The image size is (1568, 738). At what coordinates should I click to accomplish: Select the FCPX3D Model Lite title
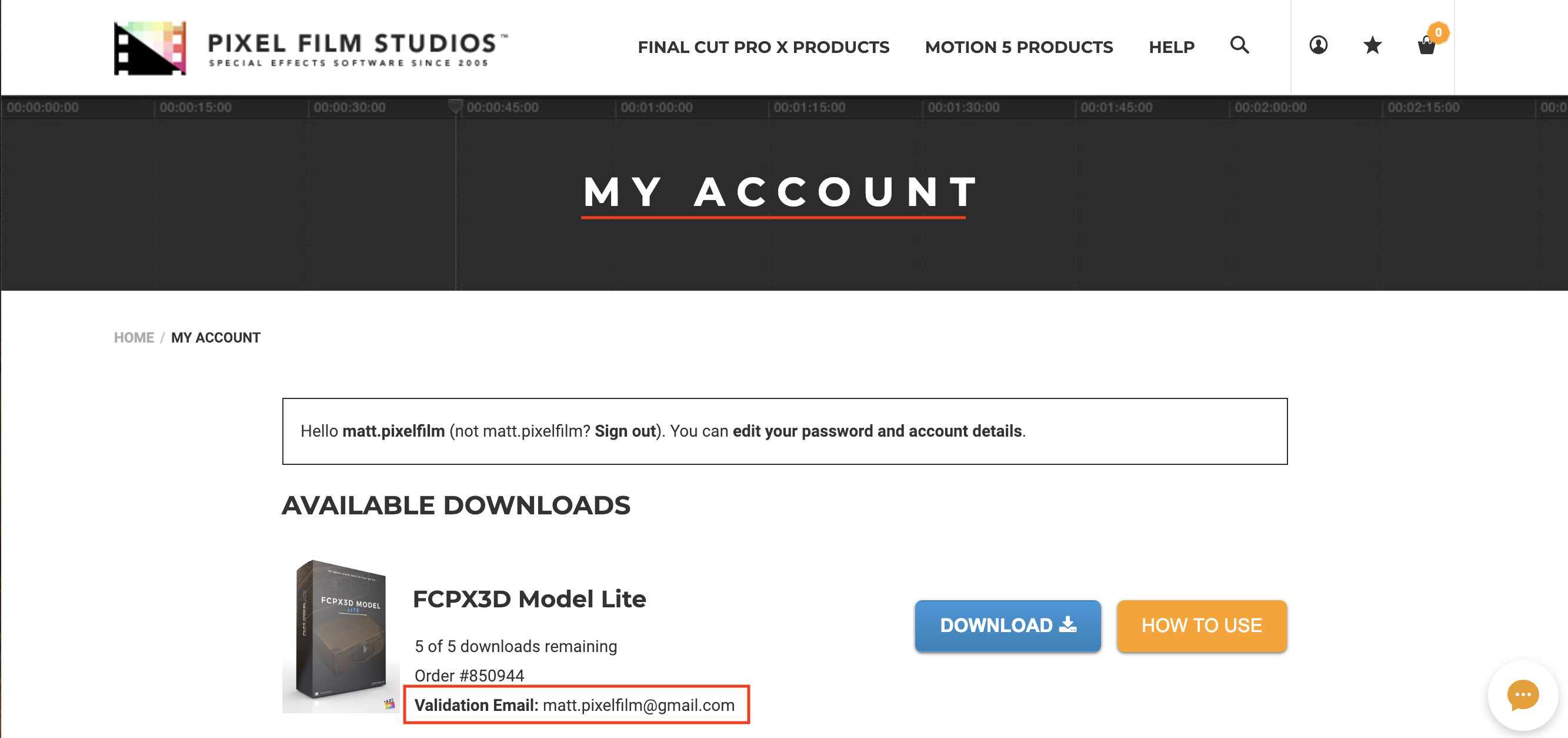click(529, 599)
